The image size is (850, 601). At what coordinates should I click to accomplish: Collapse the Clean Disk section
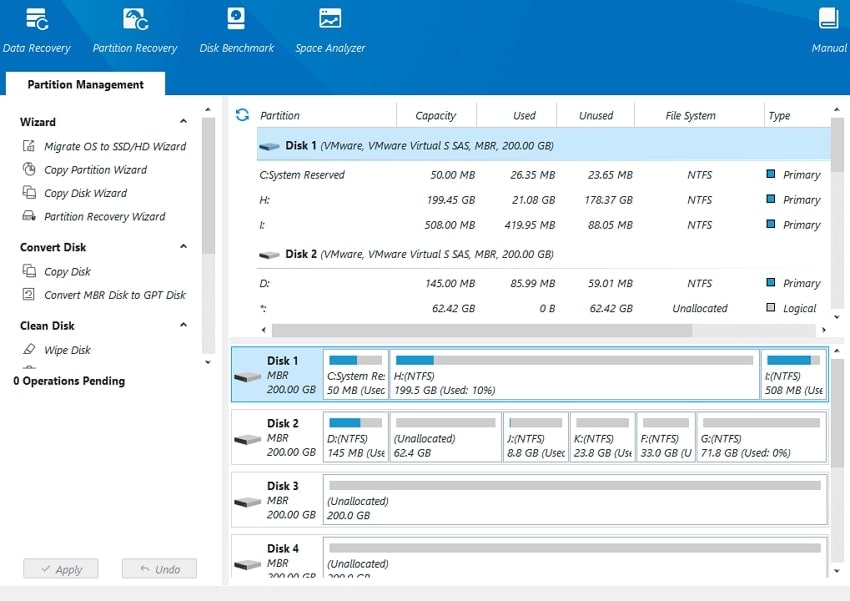coord(183,325)
